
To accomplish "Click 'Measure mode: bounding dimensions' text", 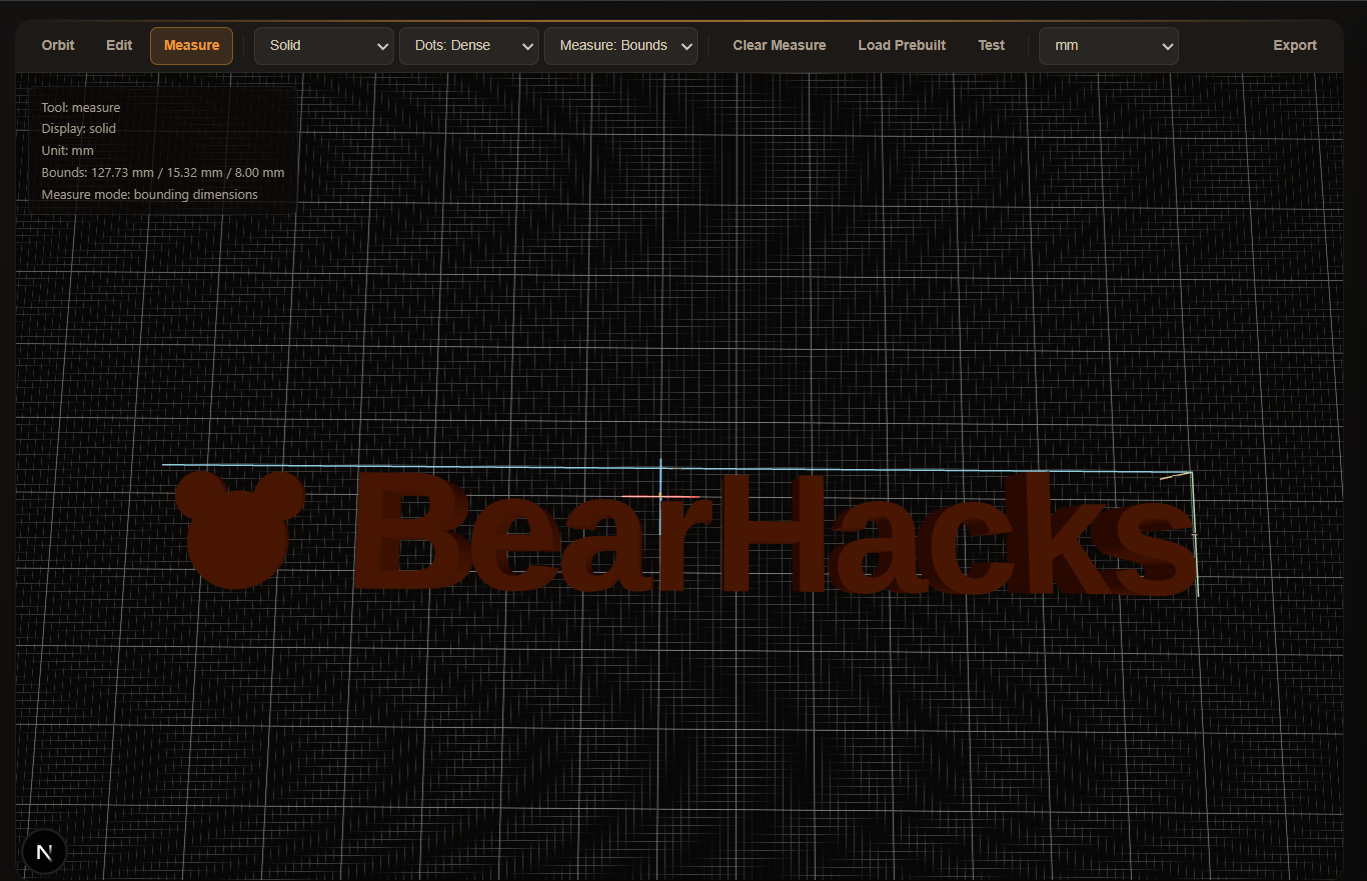I will (x=150, y=194).
